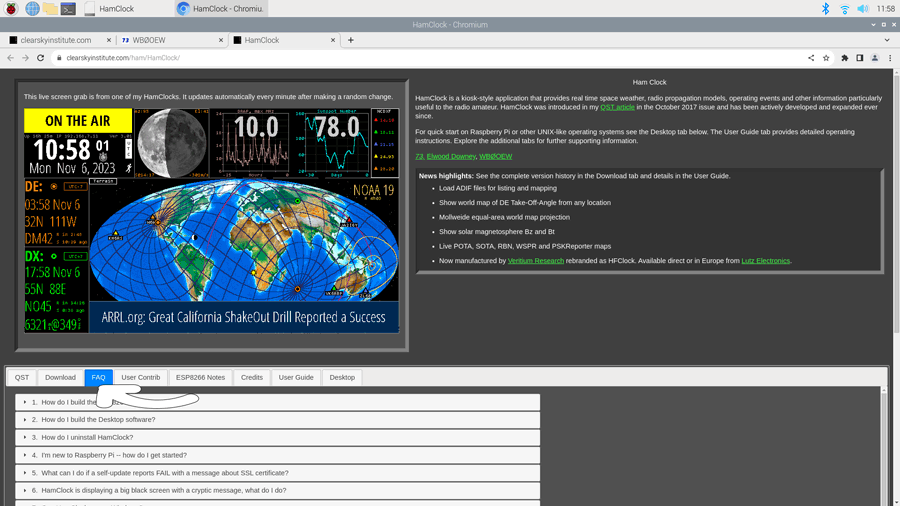The image size is (900, 506).
Task: Open the Desktop tab
Action: pyautogui.click(x=342, y=377)
